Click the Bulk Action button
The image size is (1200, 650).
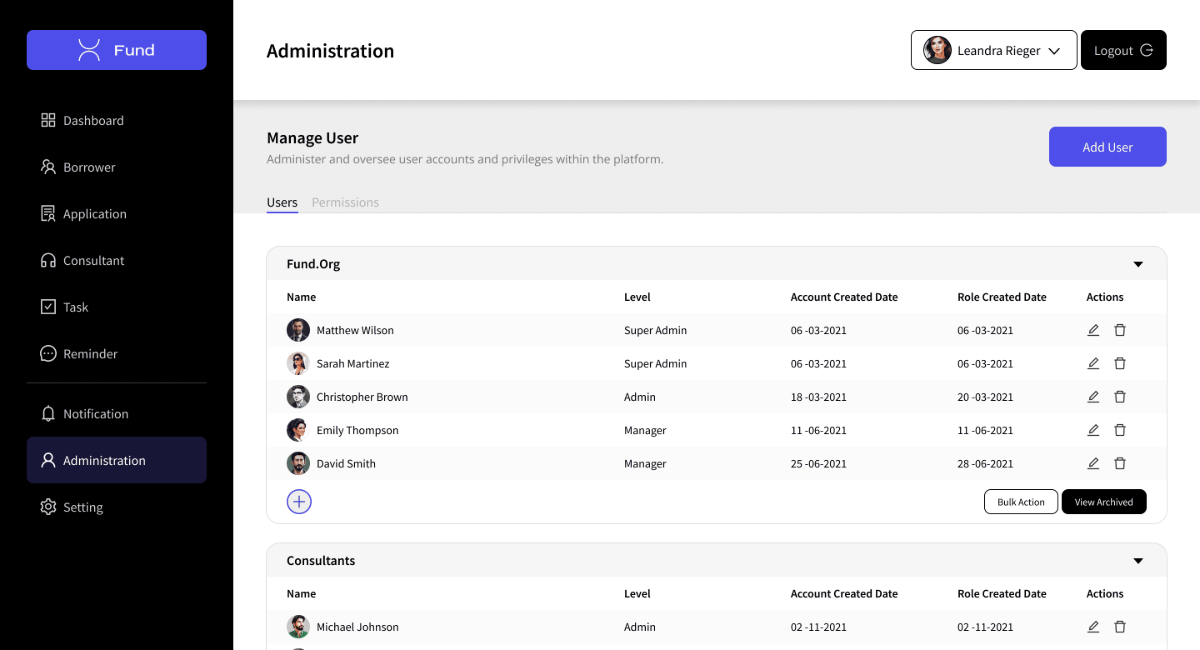tap(1021, 502)
